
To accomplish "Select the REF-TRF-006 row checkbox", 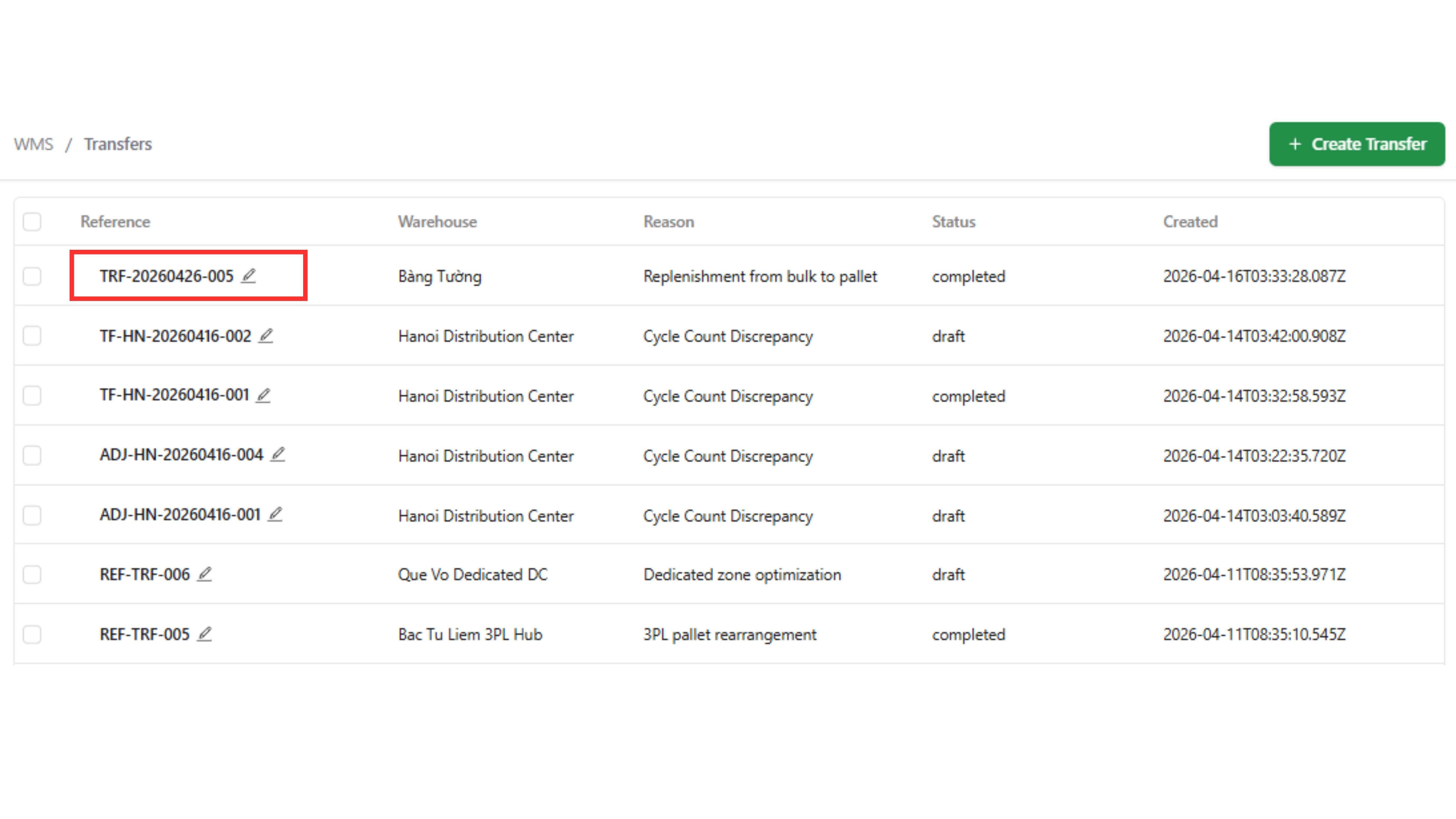I will pos(32,575).
